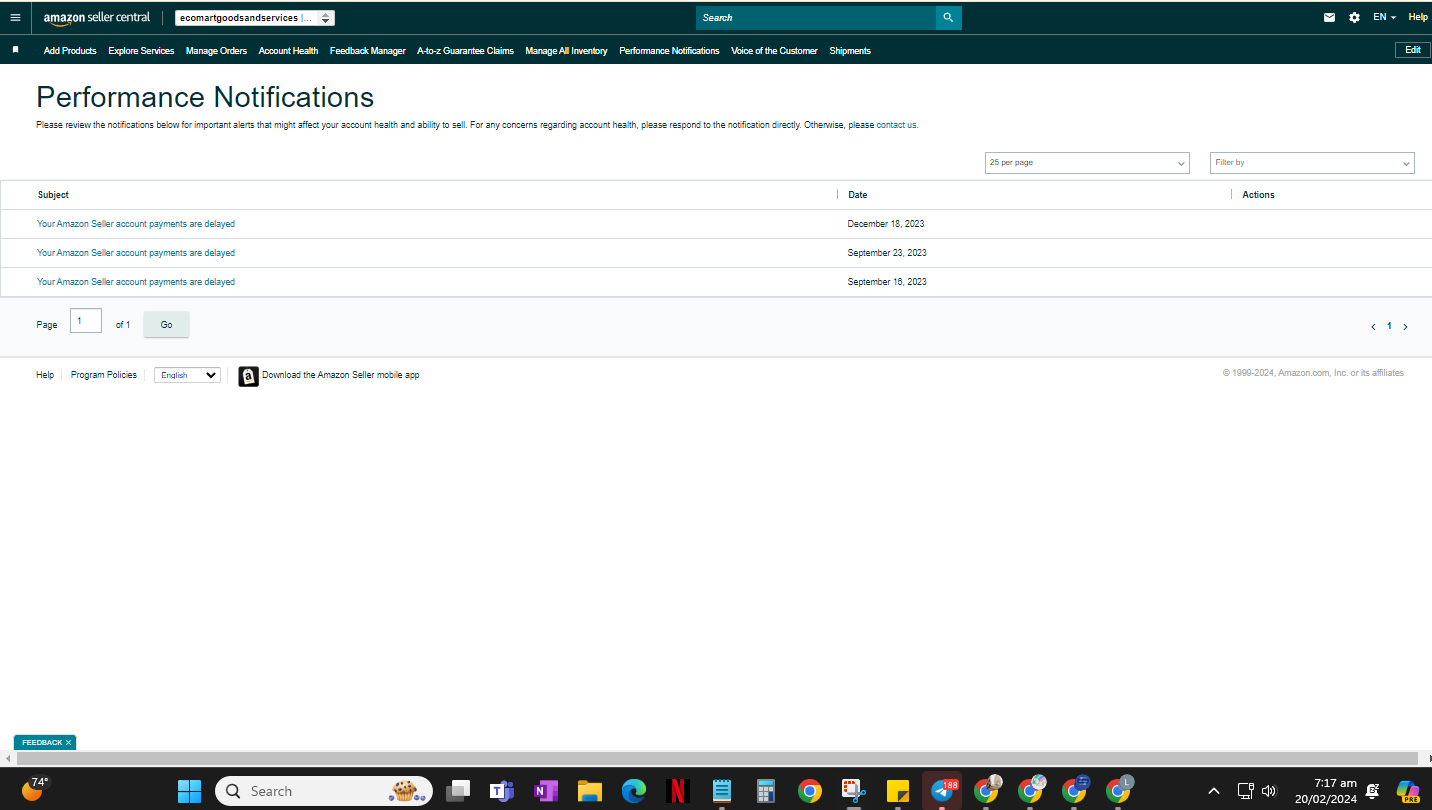
Task: Open the EN language menu
Action: coord(1384,17)
